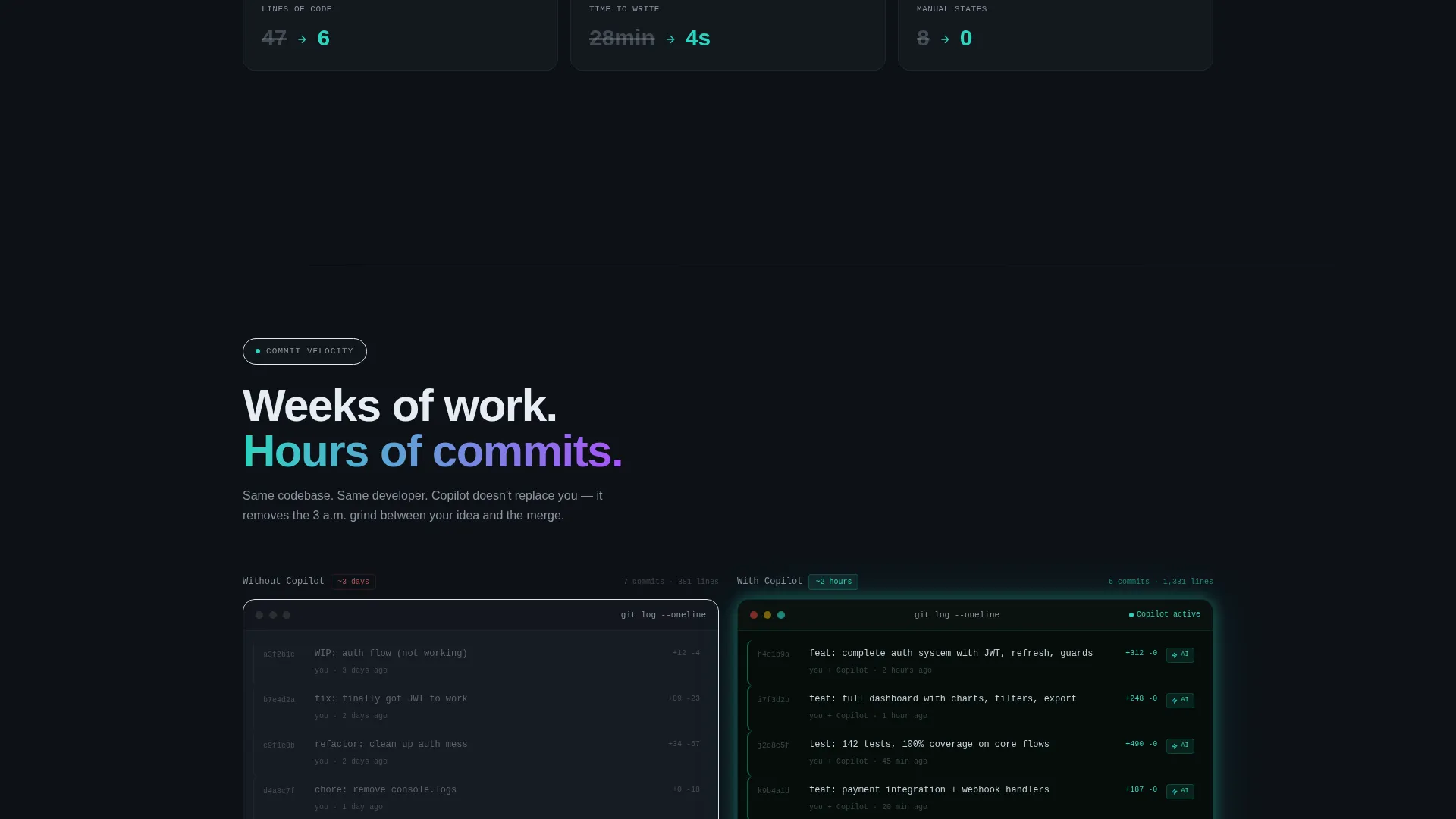The width and height of the screenshot is (1456, 819).
Task: Click the MANUAL STATES stat card
Action: pos(1056,35)
